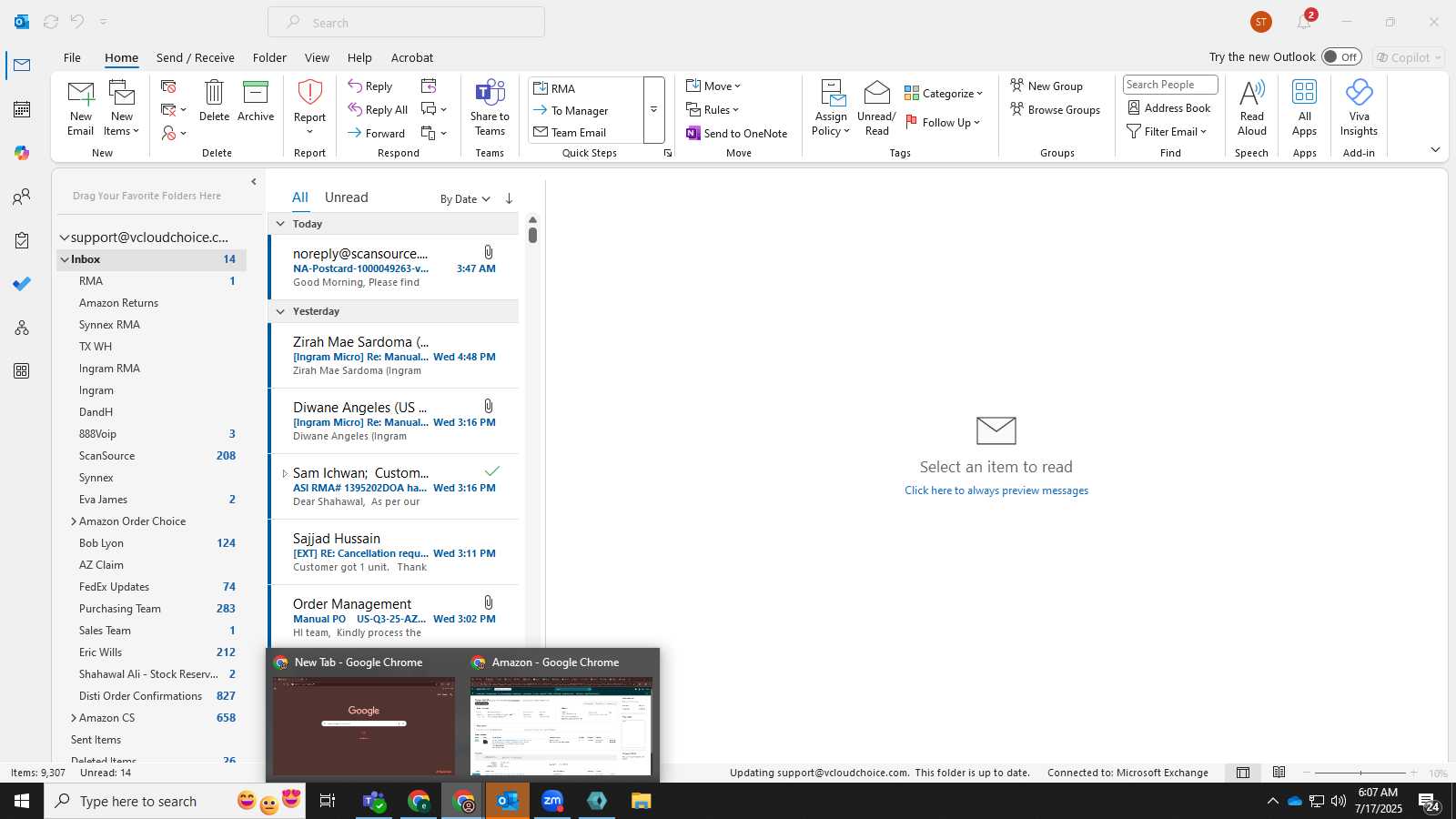Image resolution: width=1456 pixels, height=819 pixels.
Task: Select Amazon - Google Chrome window thumbnail
Action: (x=561, y=715)
